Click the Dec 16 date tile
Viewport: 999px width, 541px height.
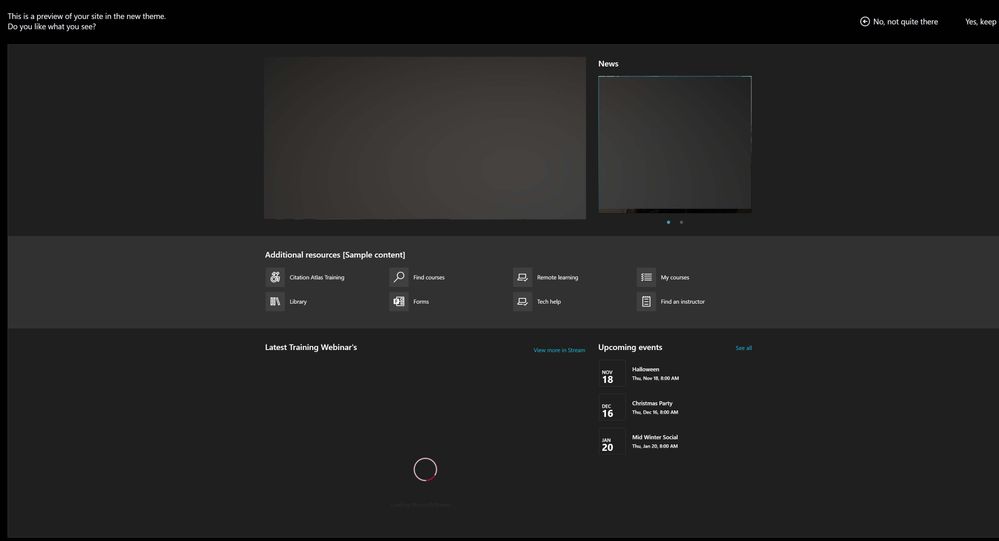(612, 408)
